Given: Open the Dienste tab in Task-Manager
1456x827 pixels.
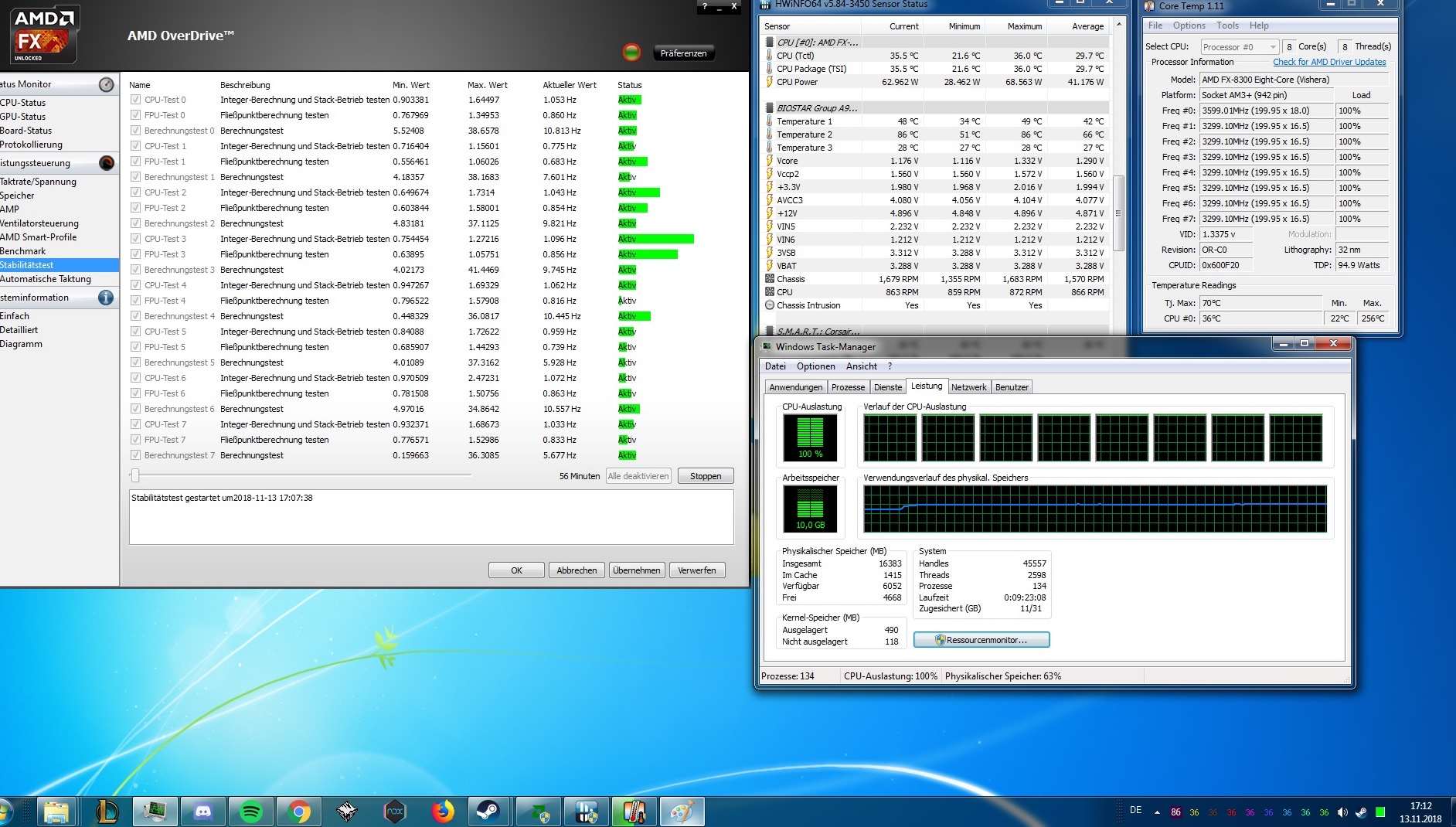Looking at the screenshot, I should [x=888, y=387].
